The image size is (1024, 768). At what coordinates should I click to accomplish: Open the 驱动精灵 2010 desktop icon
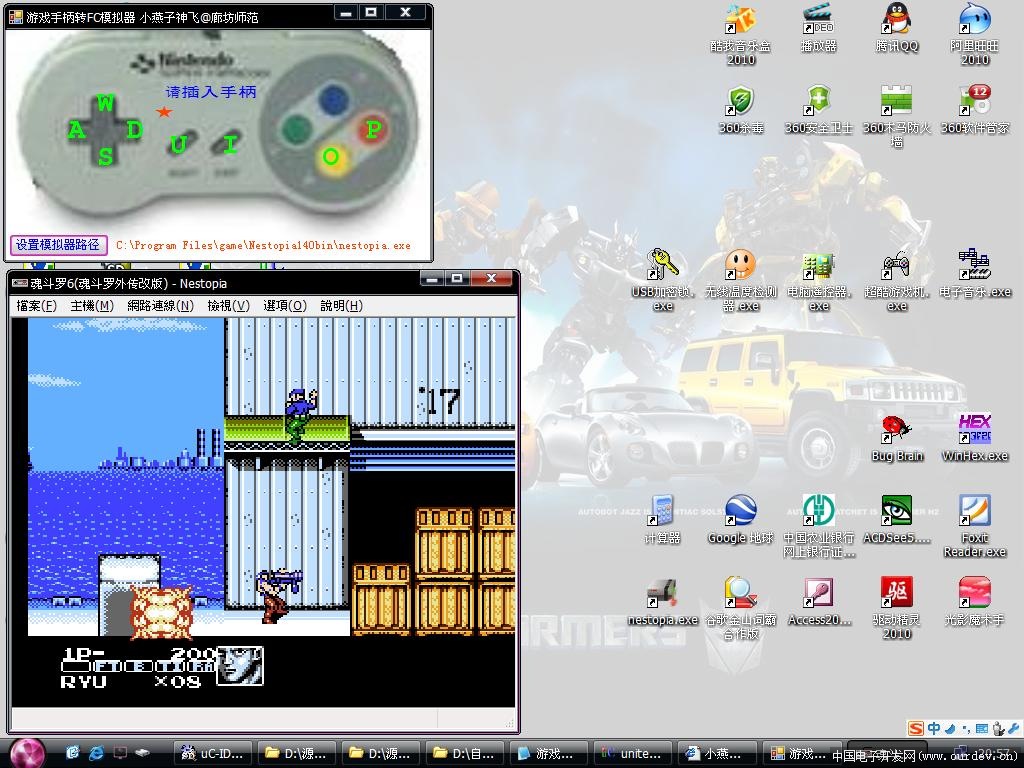(x=897, y=608)
